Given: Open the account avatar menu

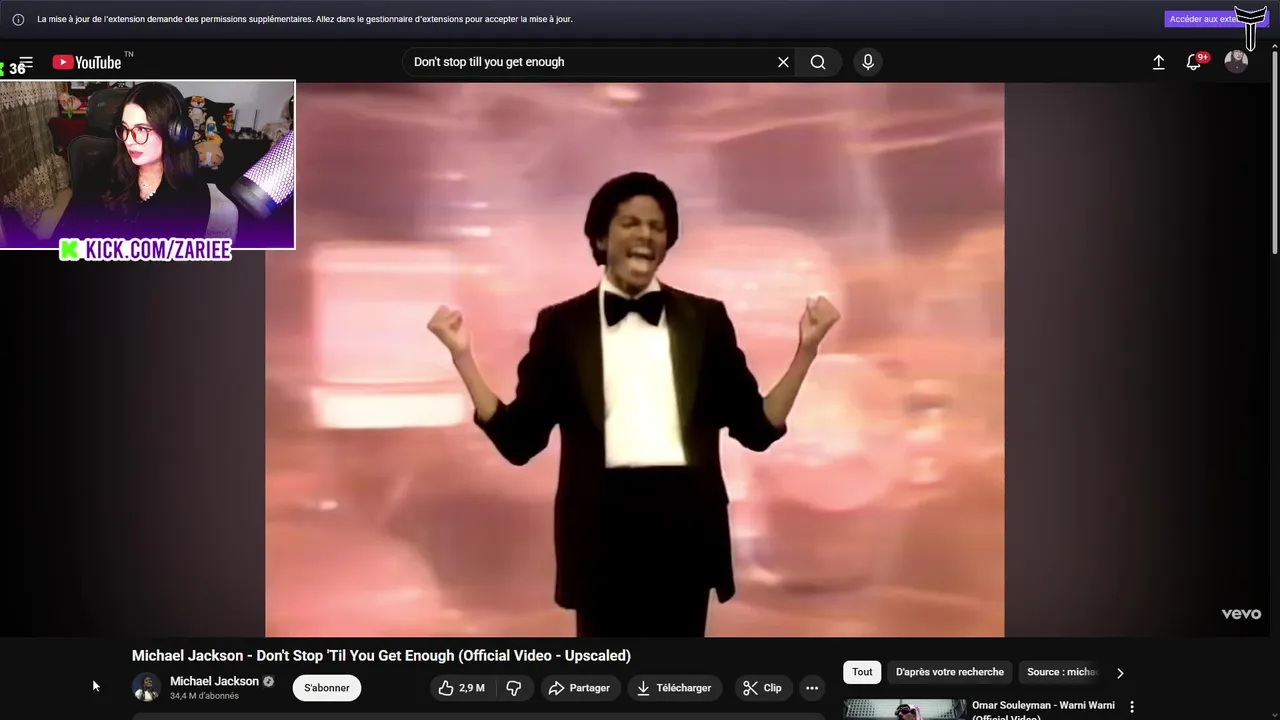Looking at the screenshot, I should pyautogui.click(x=1236, y=62).
